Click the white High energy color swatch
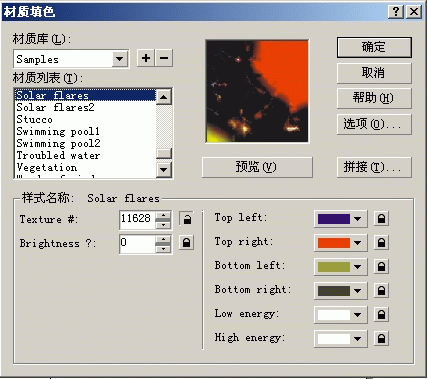Viewport: 428px width, 379px height. point(334,339)
